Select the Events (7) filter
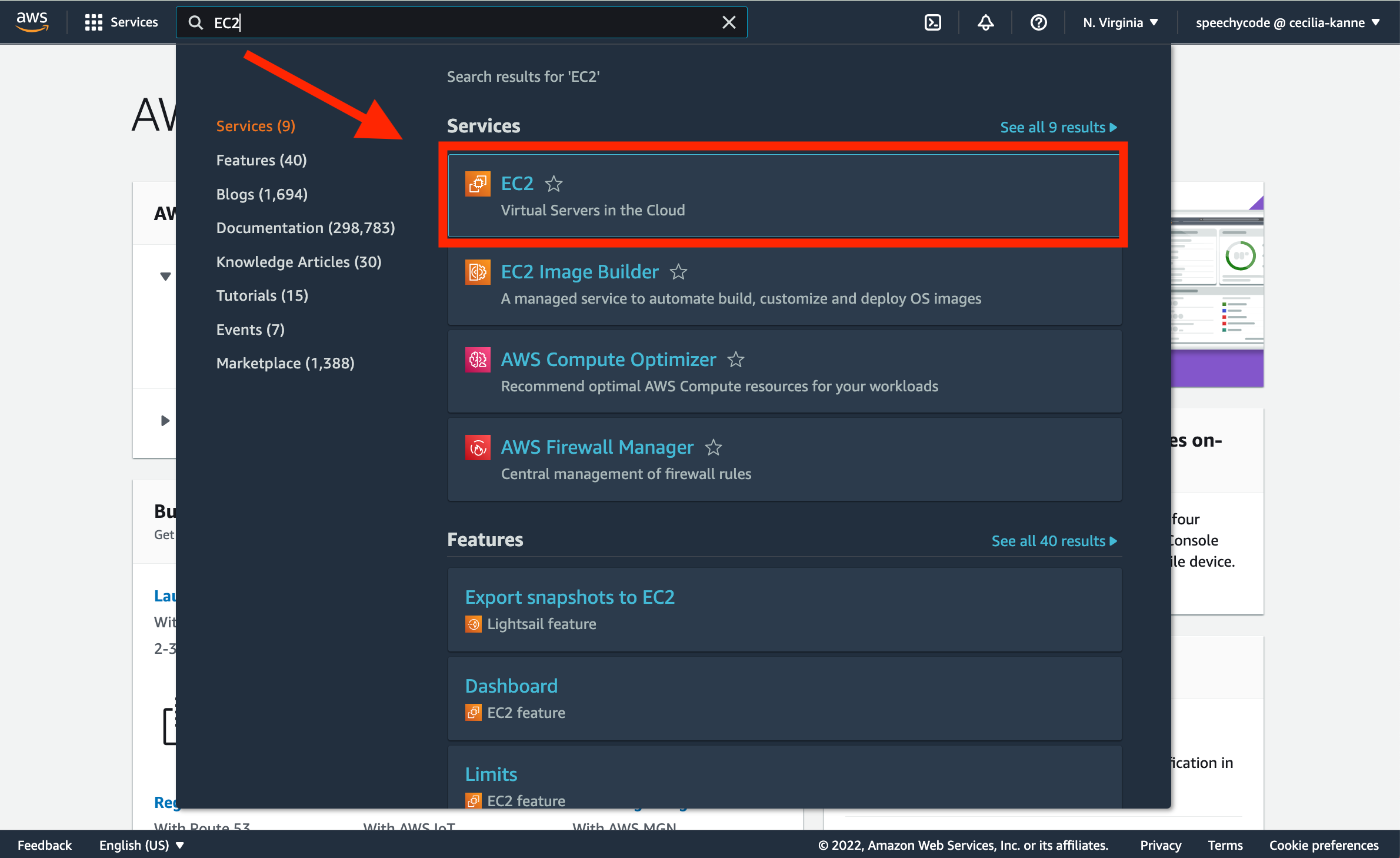The image size is (1400, 858). (x=251, y=330)
